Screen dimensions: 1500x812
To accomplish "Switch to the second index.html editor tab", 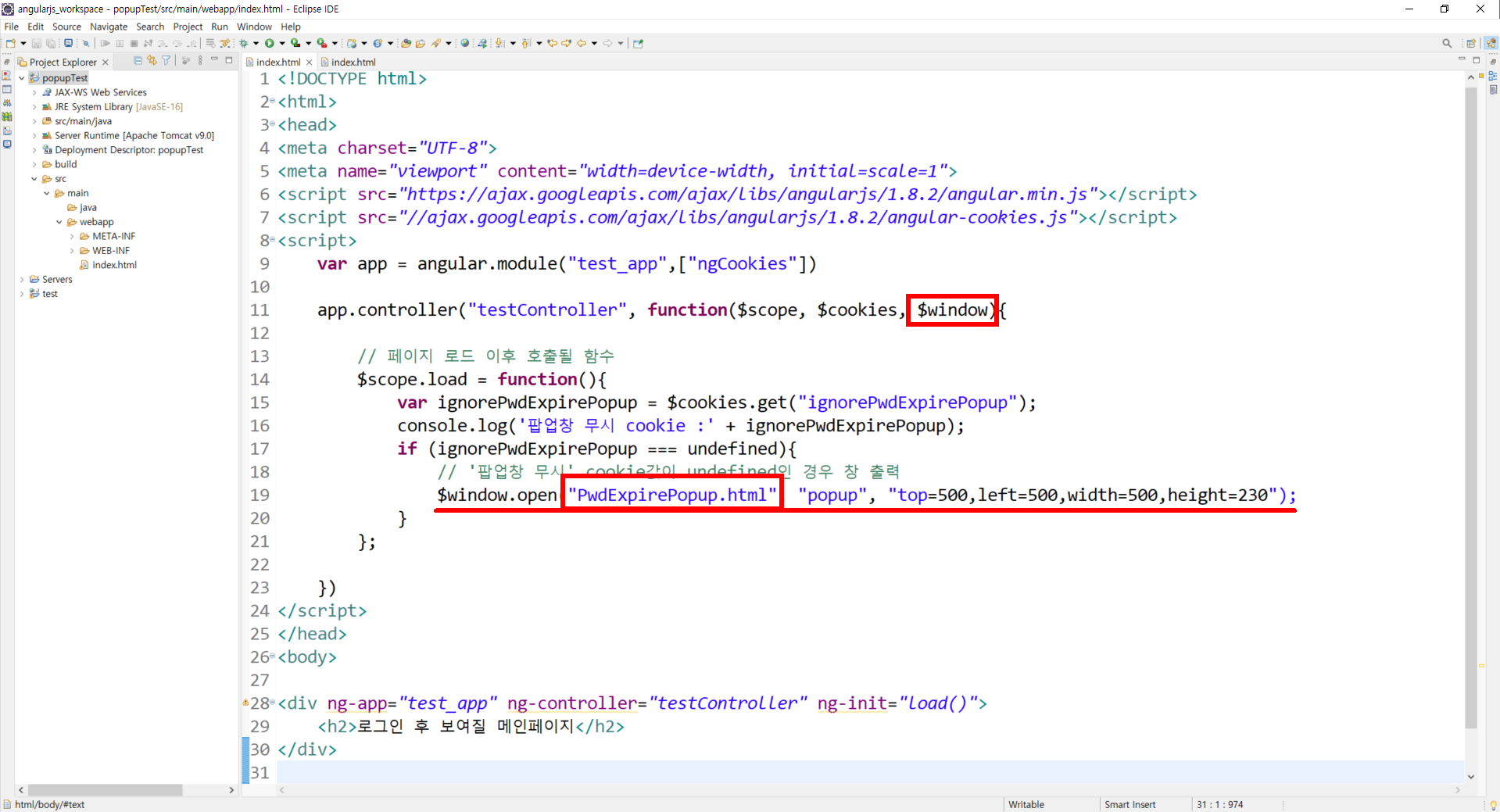I will pos(349,62).
